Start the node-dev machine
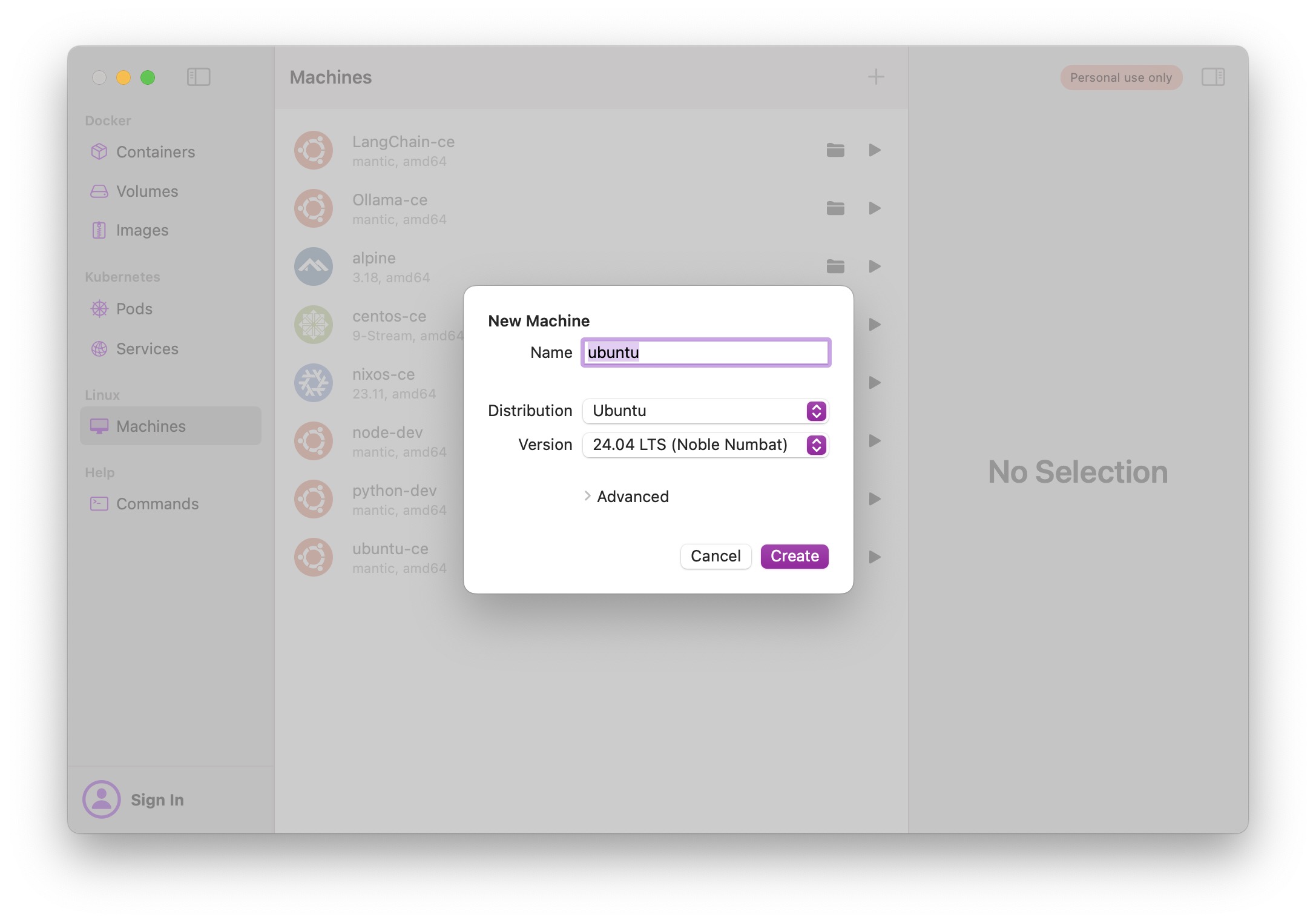The height and width of the screenshot is (923, 1316). 875,441
